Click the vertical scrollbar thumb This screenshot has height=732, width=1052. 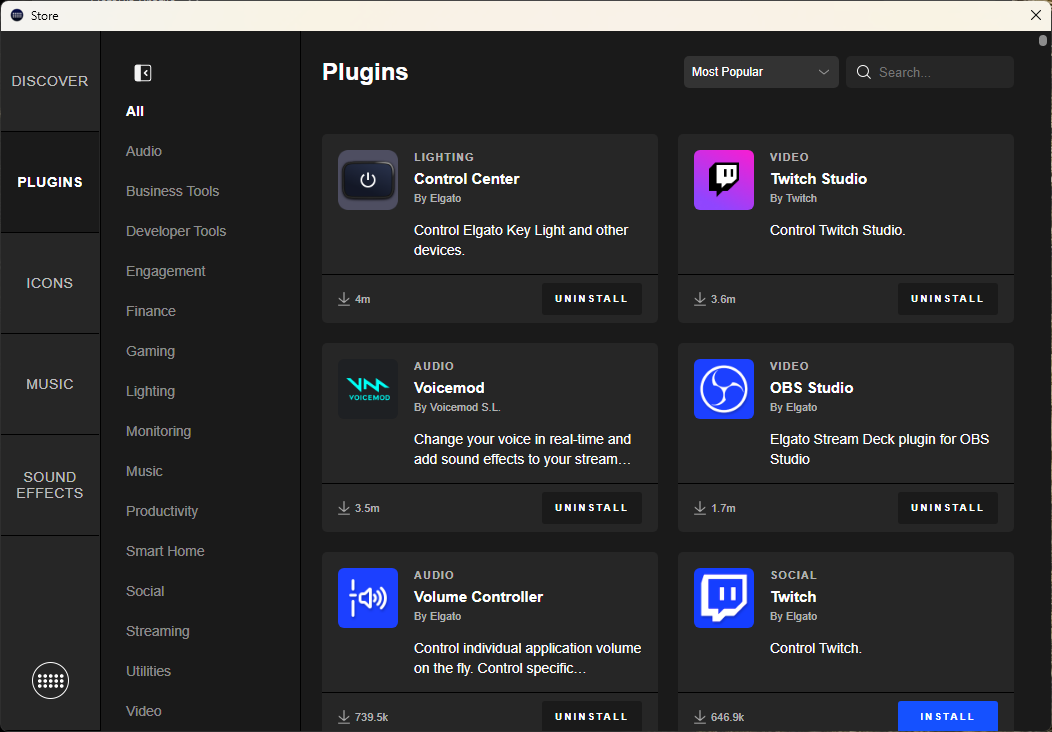(x=1044, y=40)
